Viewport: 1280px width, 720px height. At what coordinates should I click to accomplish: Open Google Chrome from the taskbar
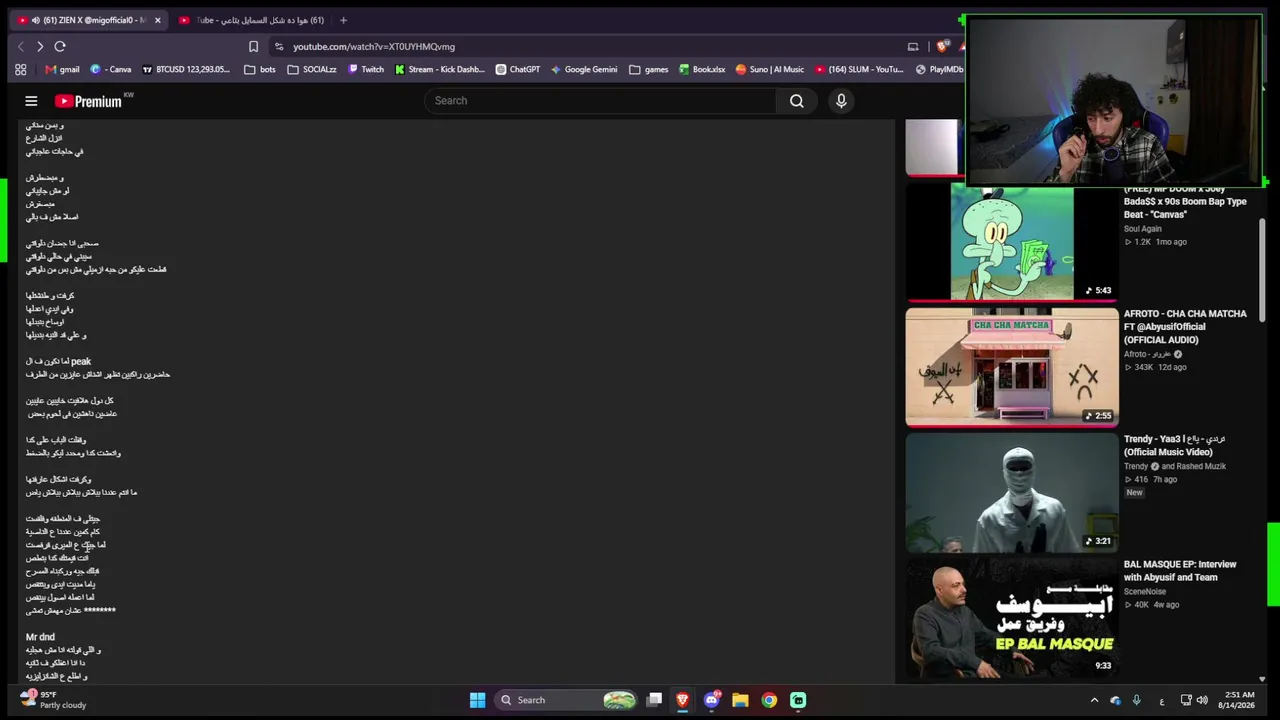click(x=769, y=700)
